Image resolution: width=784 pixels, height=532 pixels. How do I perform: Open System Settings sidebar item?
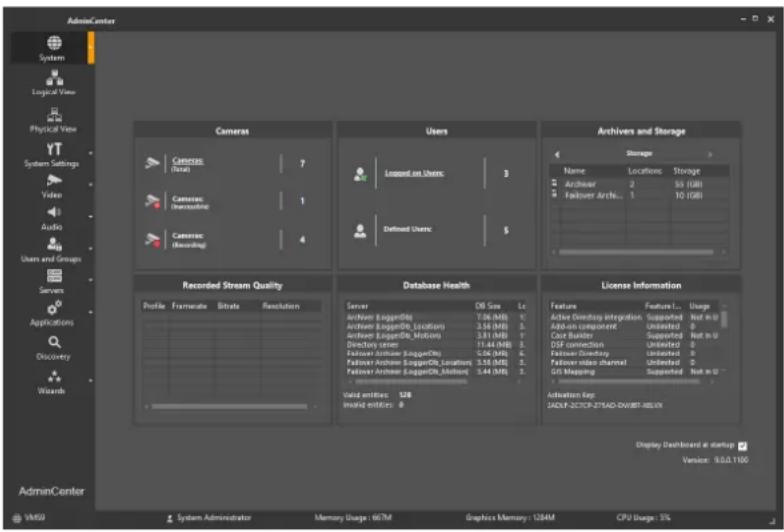pyautogui.click(x=52, y=154)
